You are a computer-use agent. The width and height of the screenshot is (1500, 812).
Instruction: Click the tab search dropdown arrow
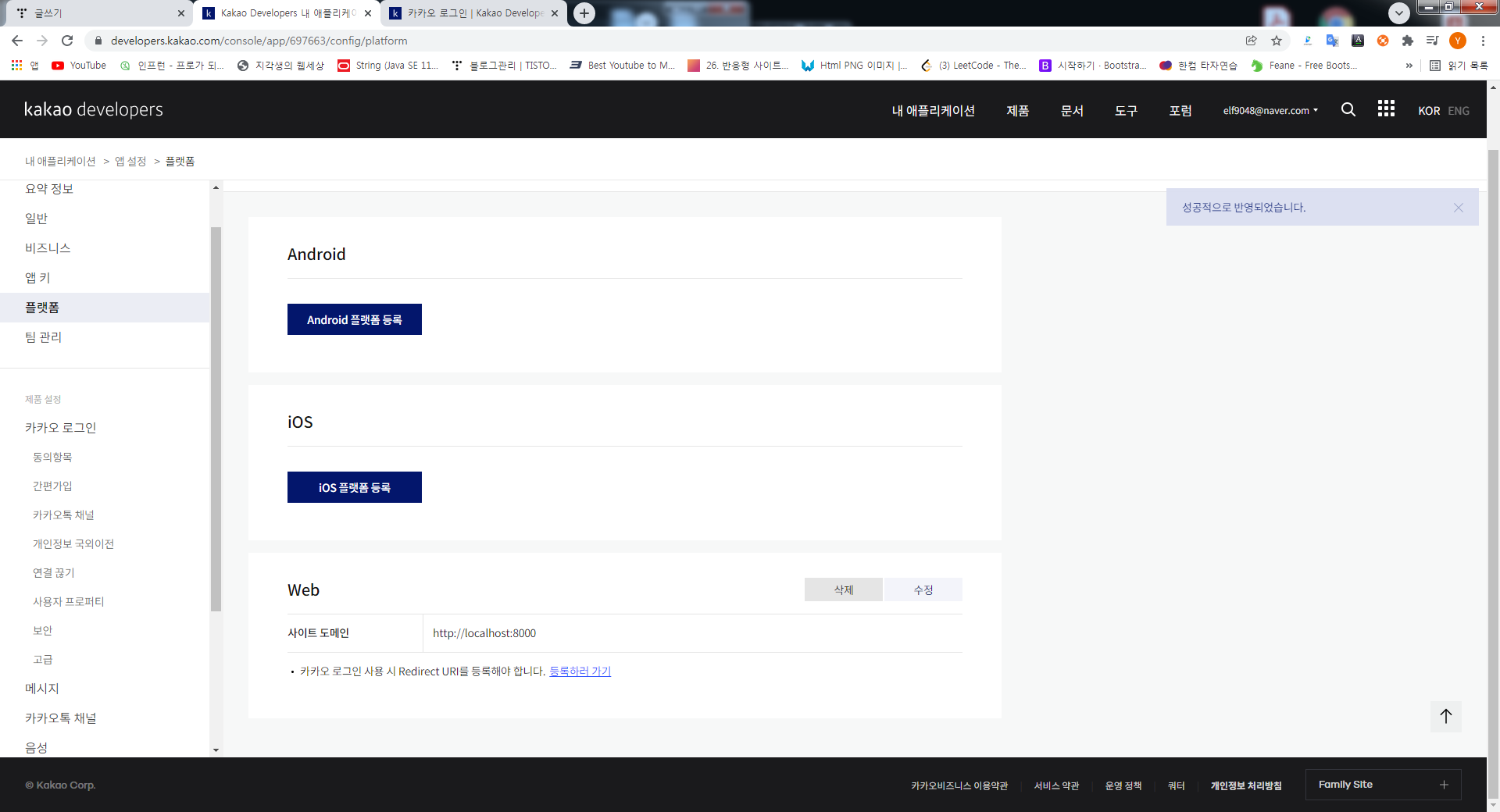click(1399, 13)
